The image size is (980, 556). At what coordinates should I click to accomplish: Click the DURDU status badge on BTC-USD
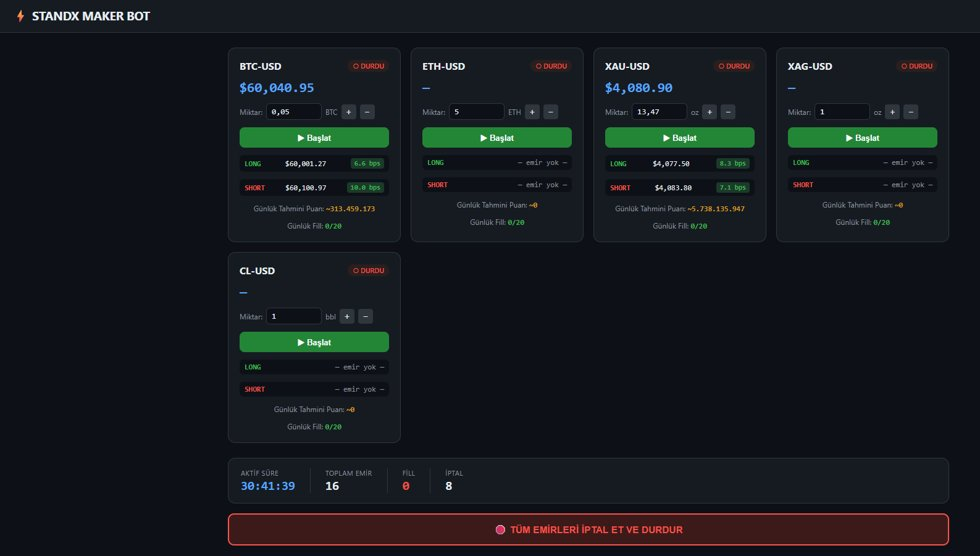[369, 66]
